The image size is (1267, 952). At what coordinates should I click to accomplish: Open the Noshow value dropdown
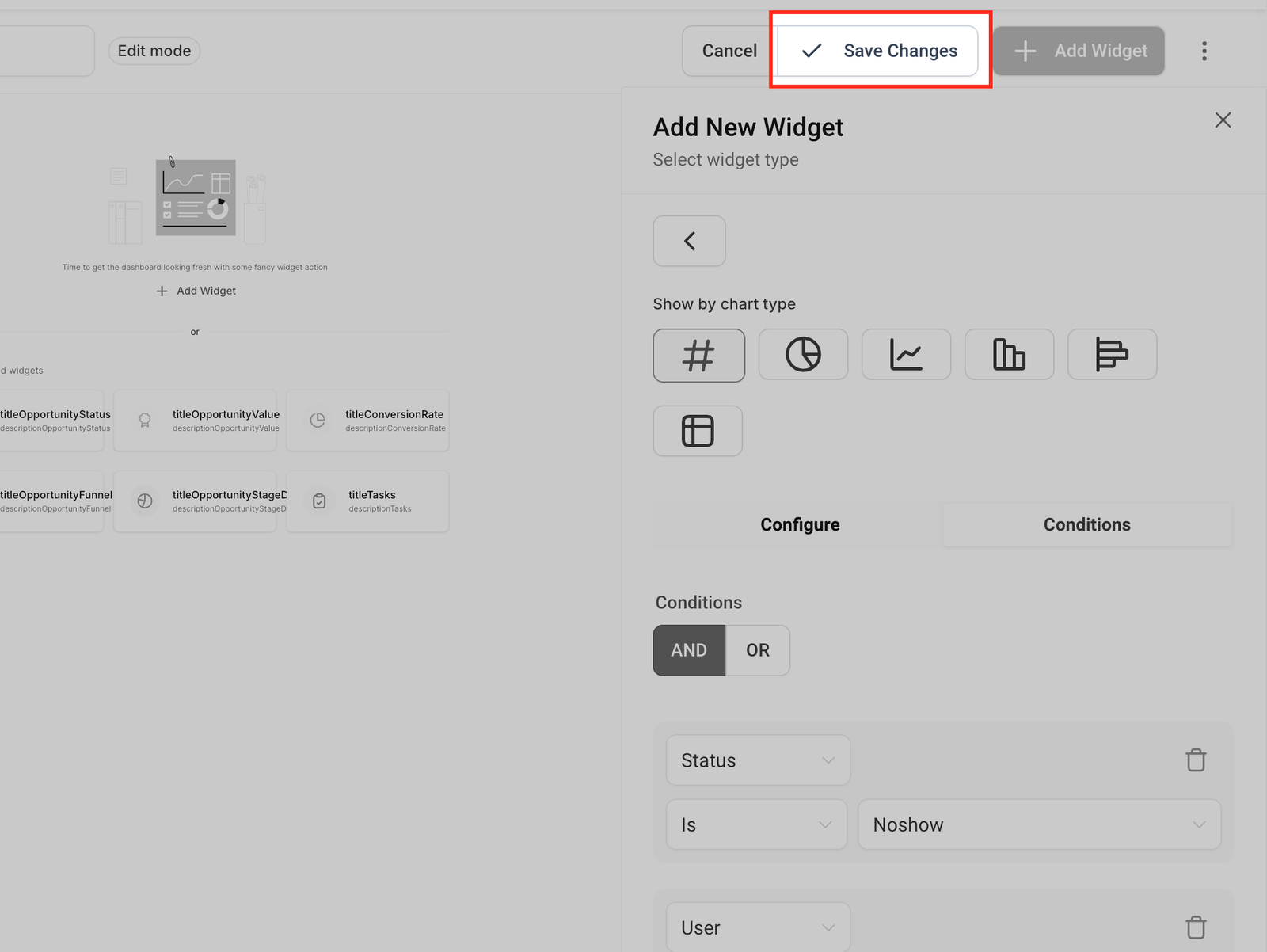[x=1039, y=824]
